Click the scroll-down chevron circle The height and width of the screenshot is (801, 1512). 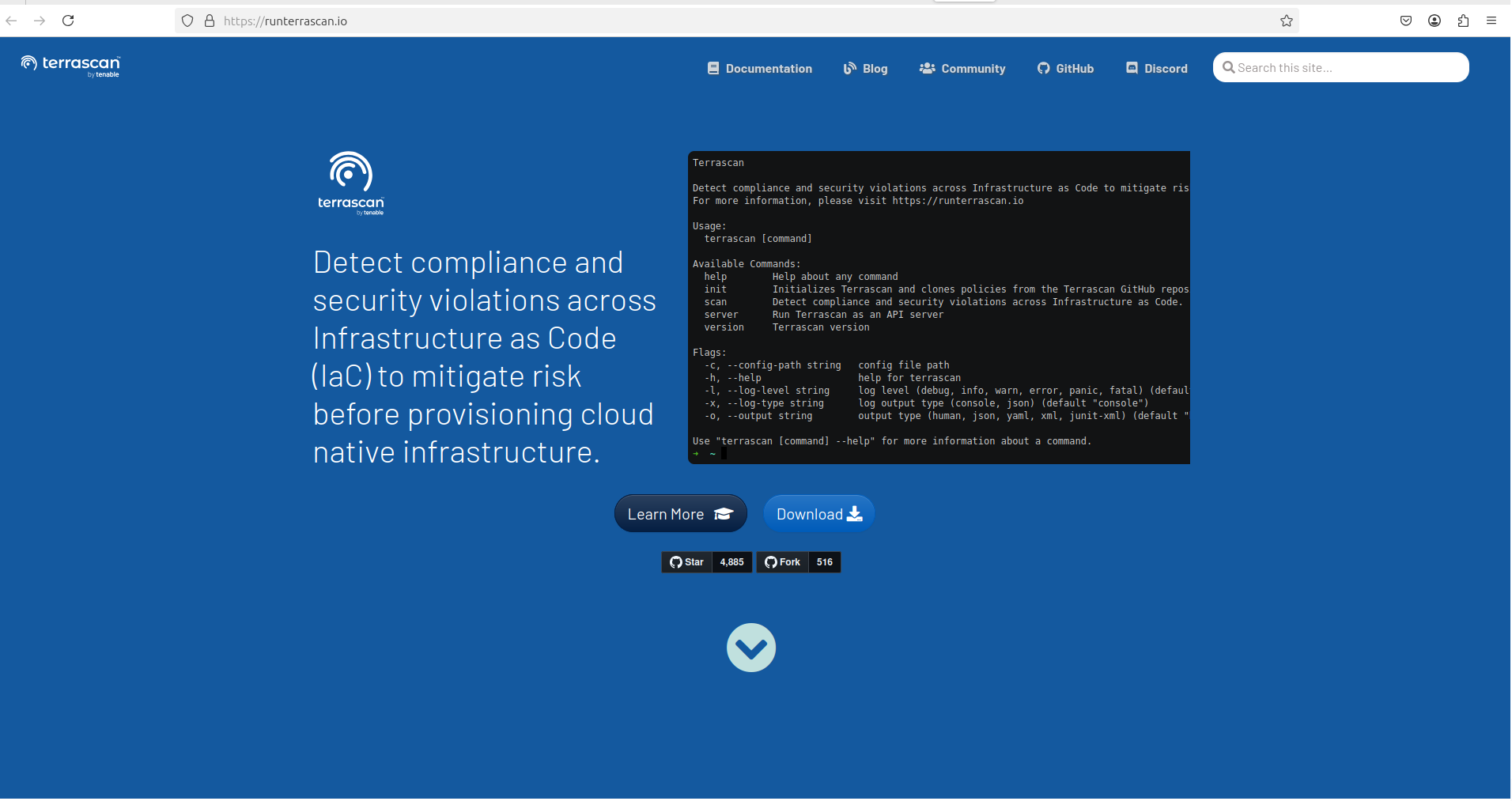(751, 648)
